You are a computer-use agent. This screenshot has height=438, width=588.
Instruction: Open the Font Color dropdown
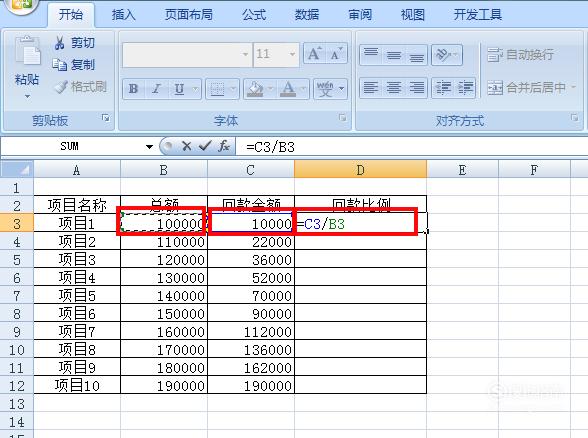coord(303,89)
